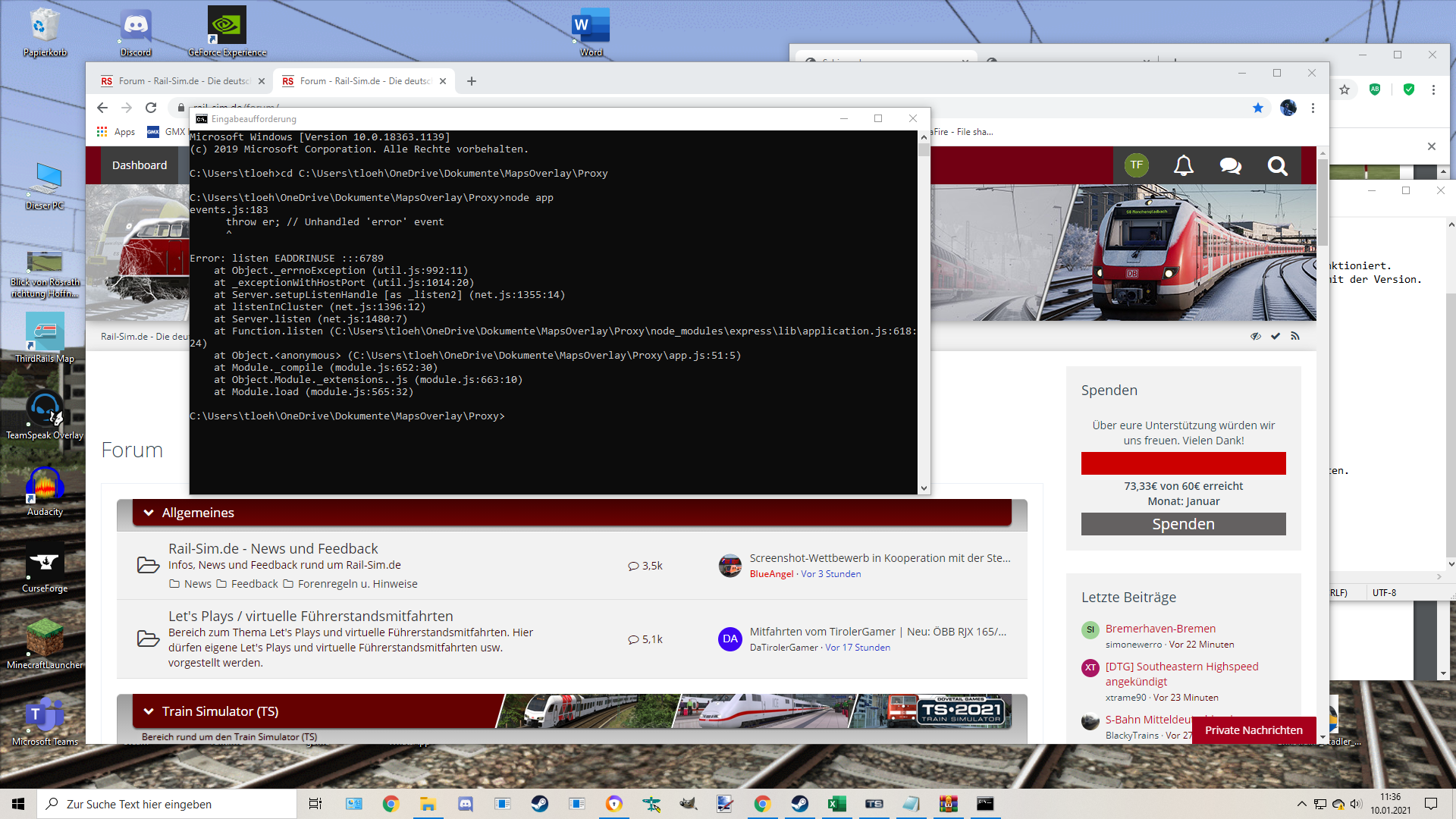Mark all forums as read checkmark
Image resolution: width=1456 pixels, height=819 pixels.
(x=1276, y=336)
